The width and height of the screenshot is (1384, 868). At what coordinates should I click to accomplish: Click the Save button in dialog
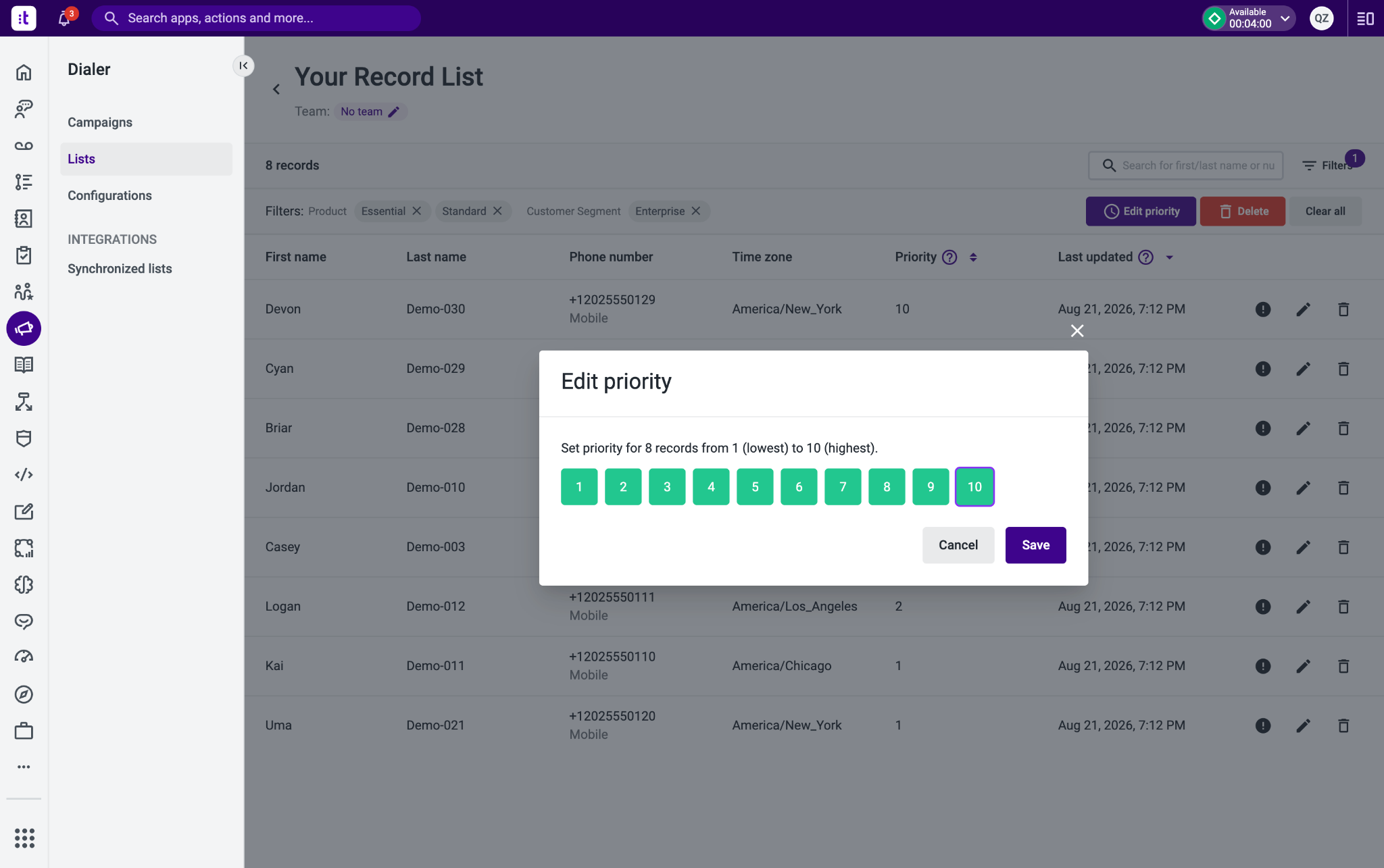tap(1035, 545)
